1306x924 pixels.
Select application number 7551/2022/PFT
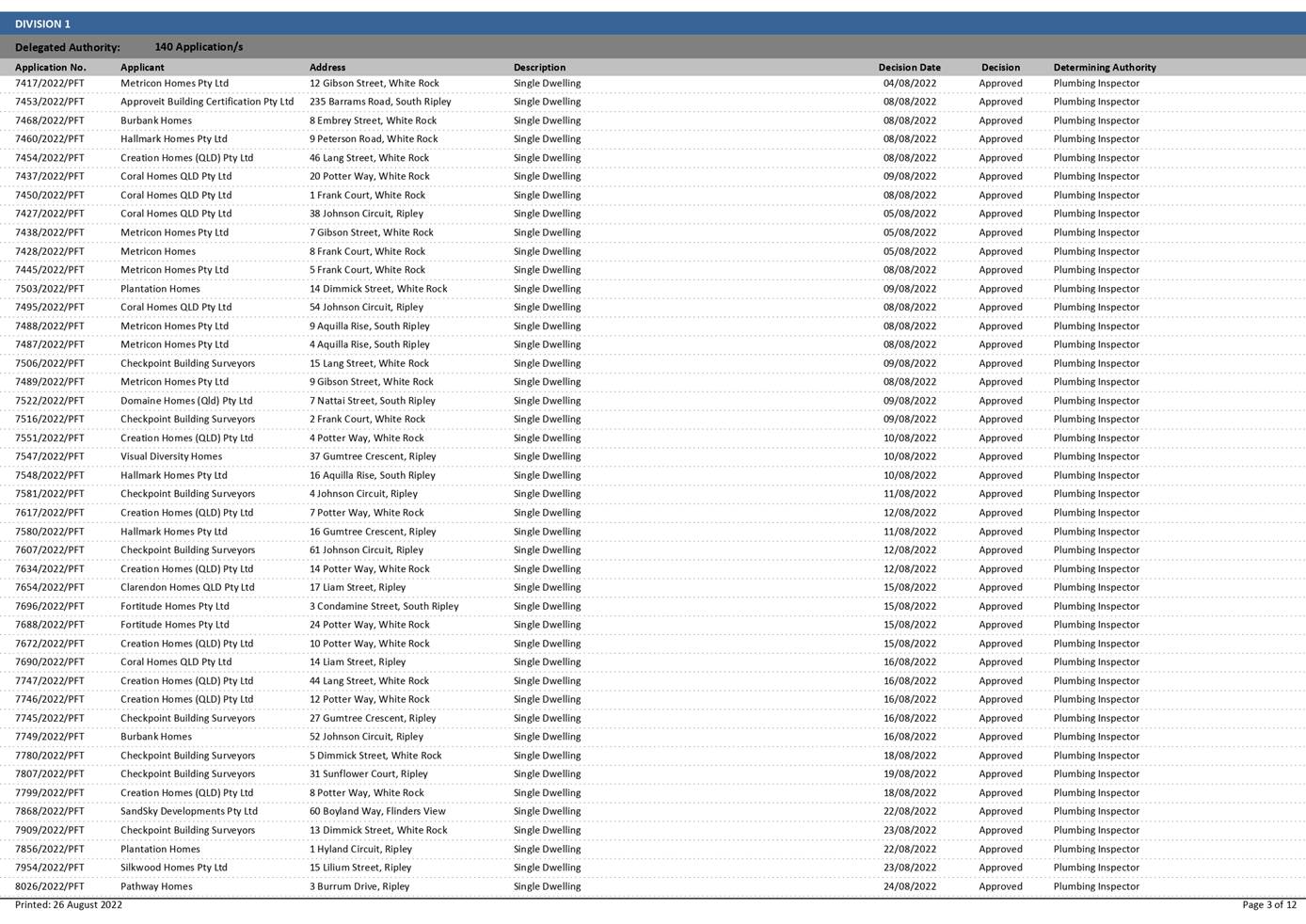[x=50, y=438]
